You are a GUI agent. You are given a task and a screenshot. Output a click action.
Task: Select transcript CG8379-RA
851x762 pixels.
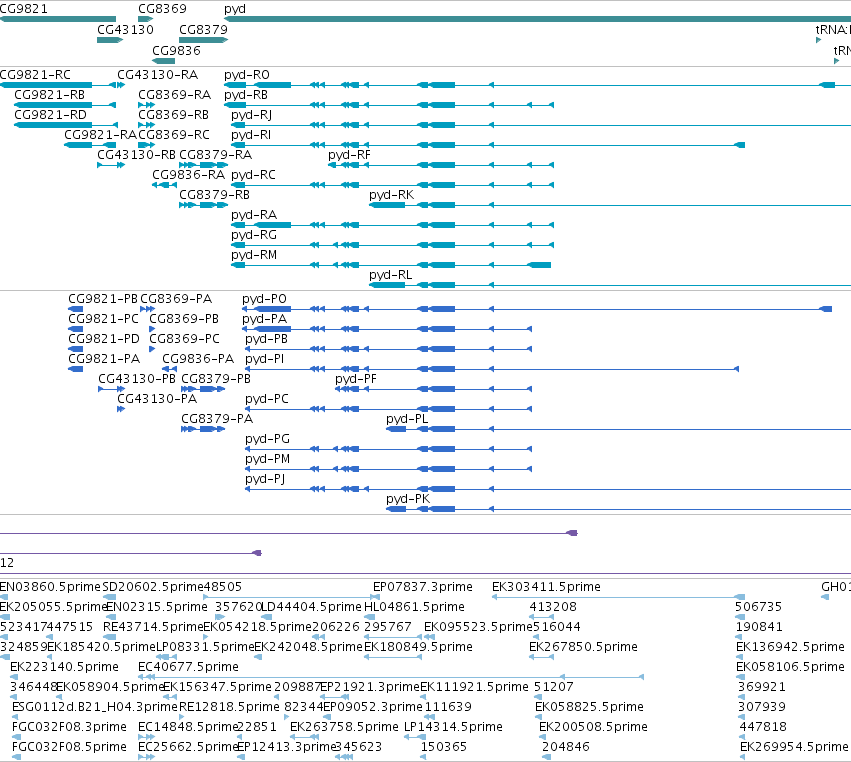pyautogui.click(x=215, y=155)
